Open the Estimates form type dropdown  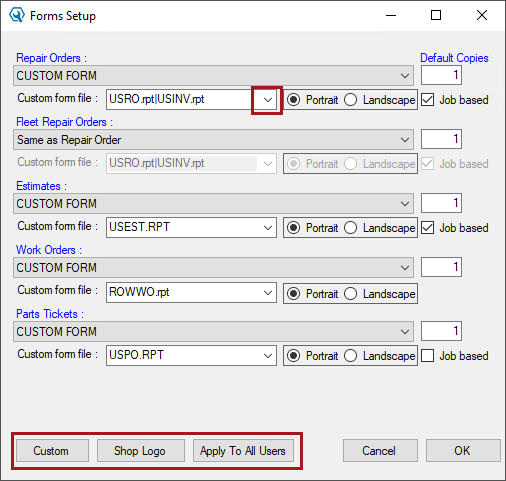213,204
